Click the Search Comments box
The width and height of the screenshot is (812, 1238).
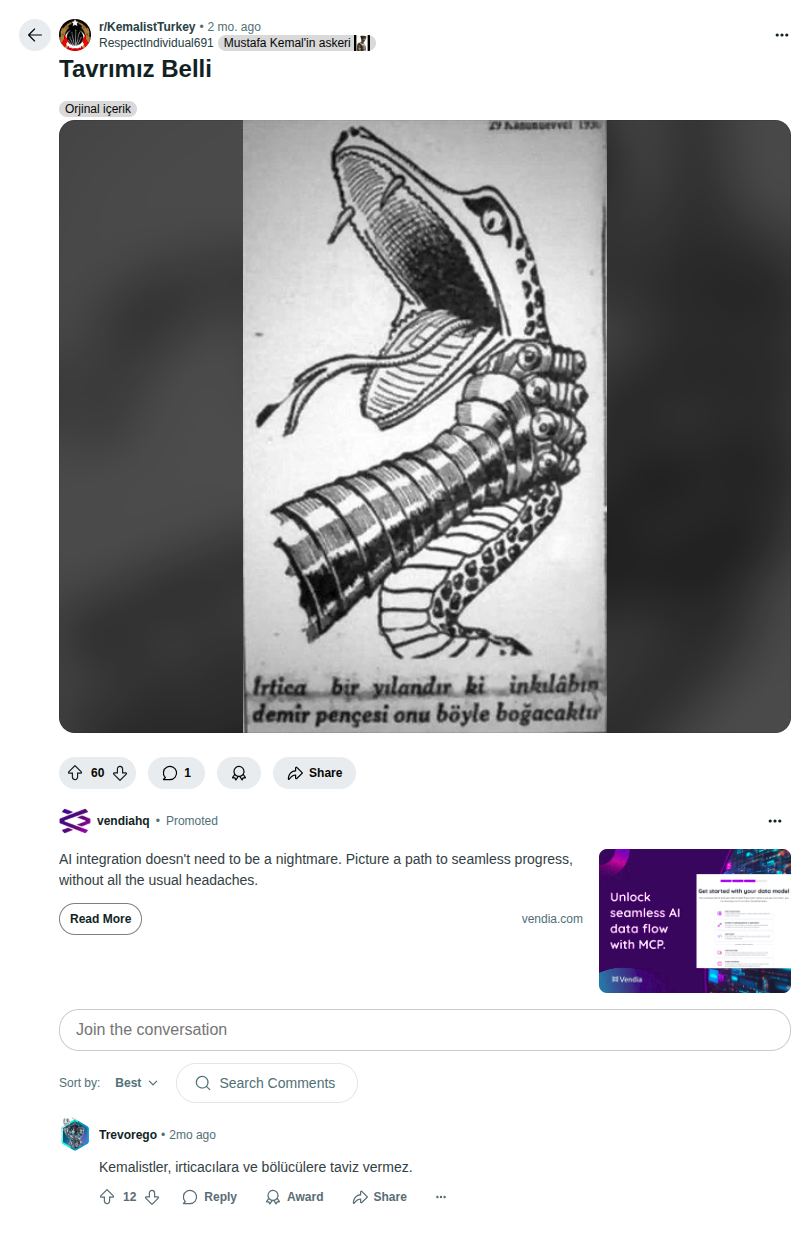click(267, 1083)
